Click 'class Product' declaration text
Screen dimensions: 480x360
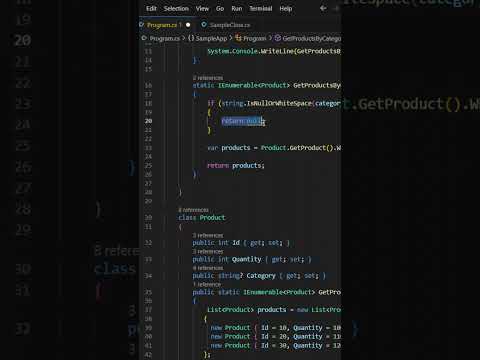coord(202,218)
